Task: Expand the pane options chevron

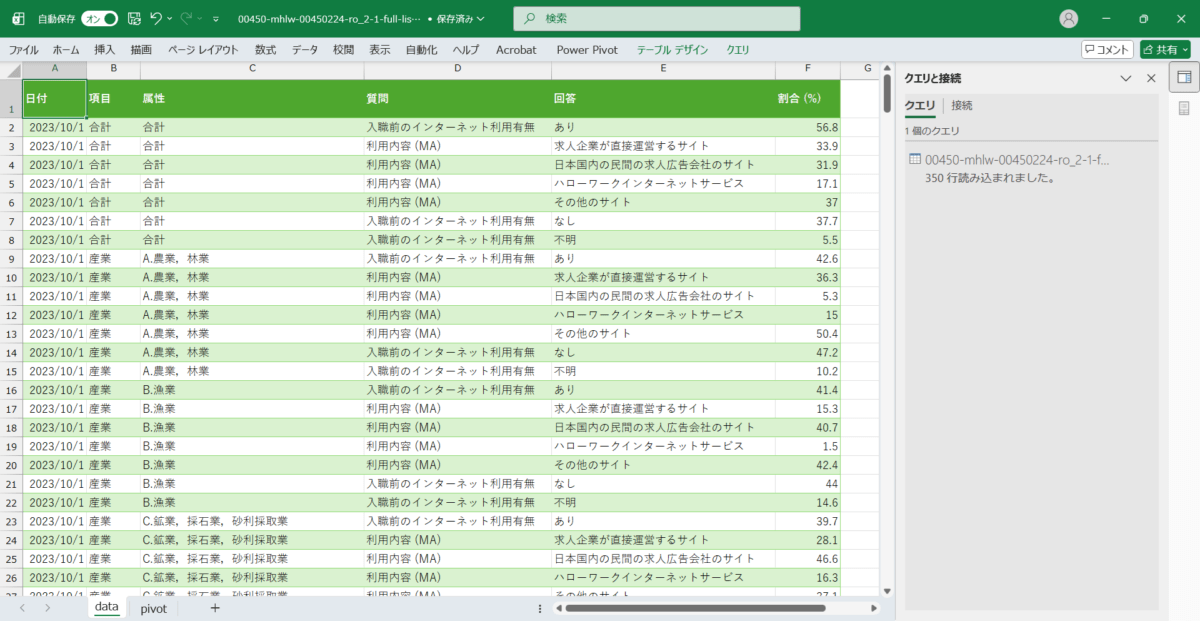Action: click(x=1126, y=78)
